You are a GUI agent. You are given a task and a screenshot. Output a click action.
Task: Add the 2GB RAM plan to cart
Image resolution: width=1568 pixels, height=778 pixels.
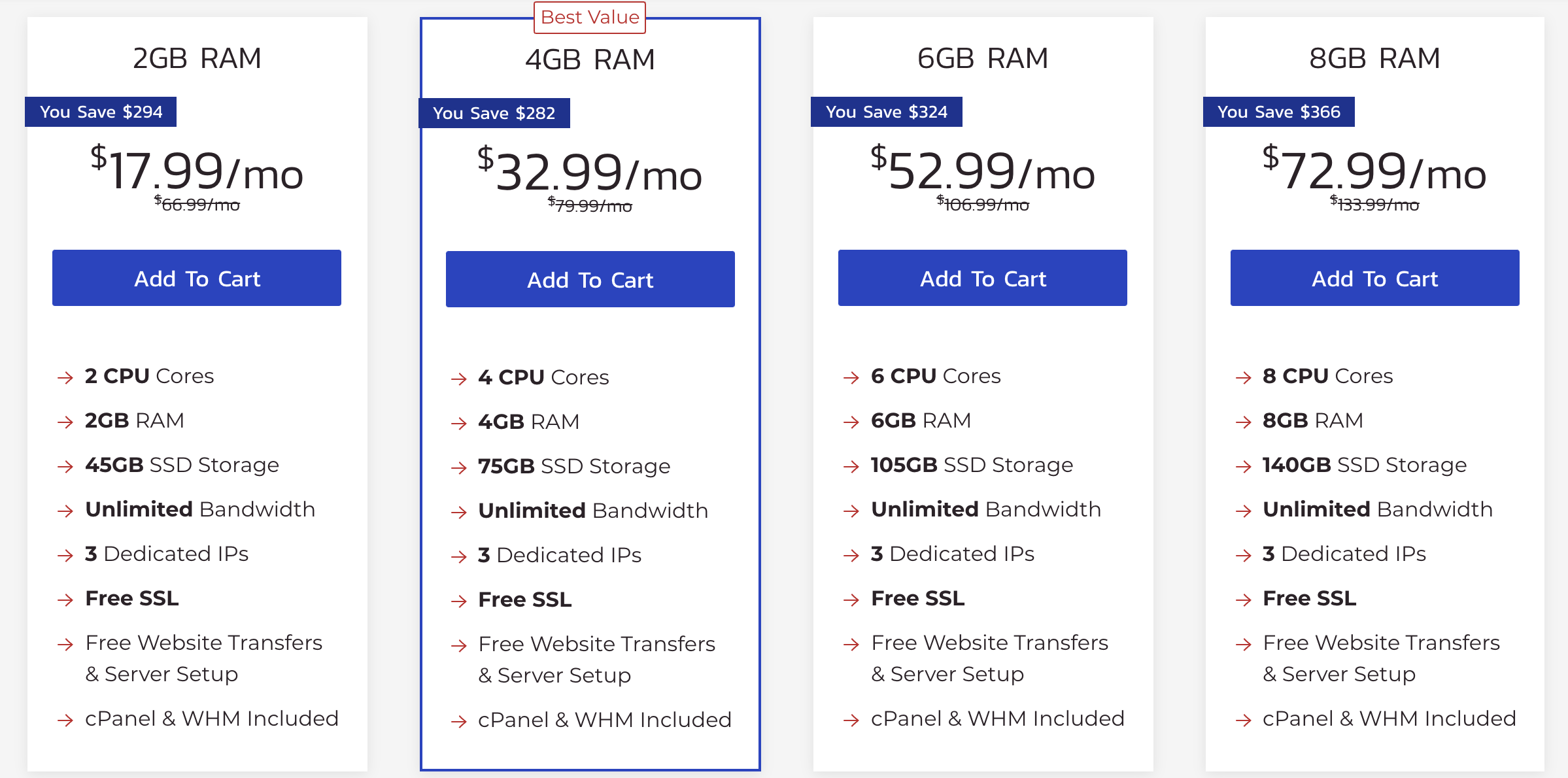[x=197, y=278]
